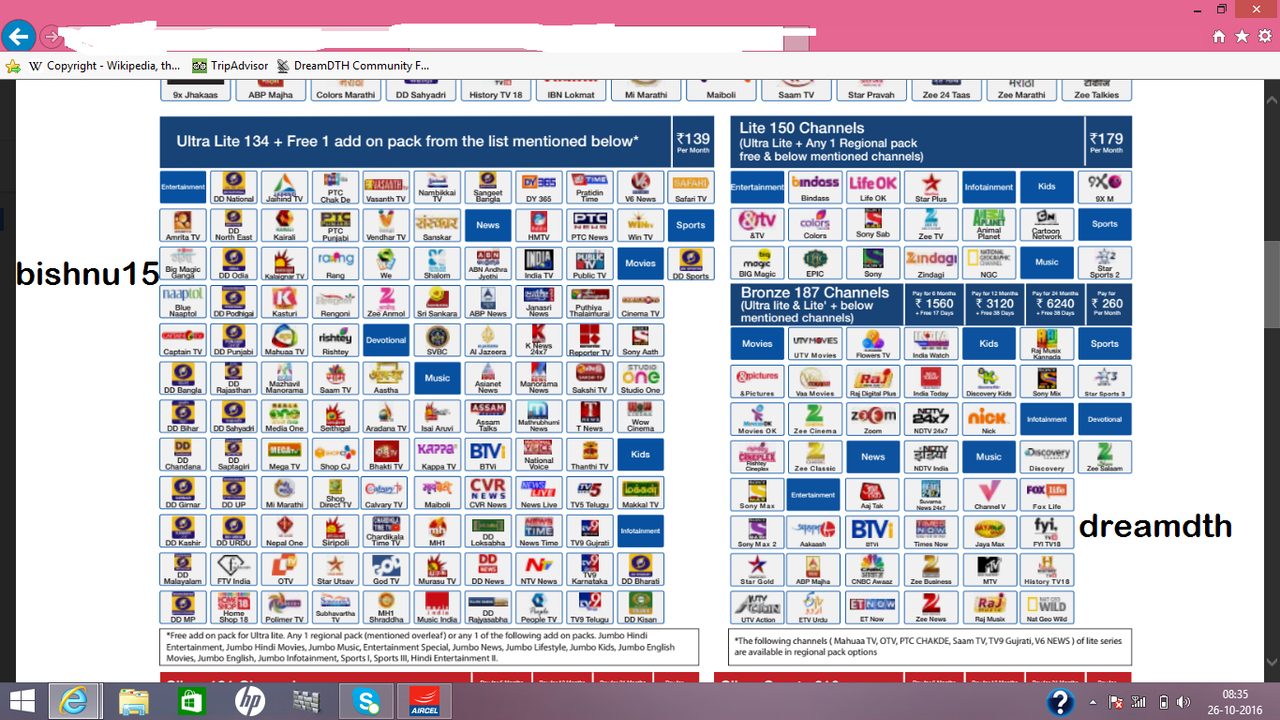The height and width of the screenshot is (720, 1280).
Task: Click the Ultra Lite 134 pack heading
Action: click(407, 141)
